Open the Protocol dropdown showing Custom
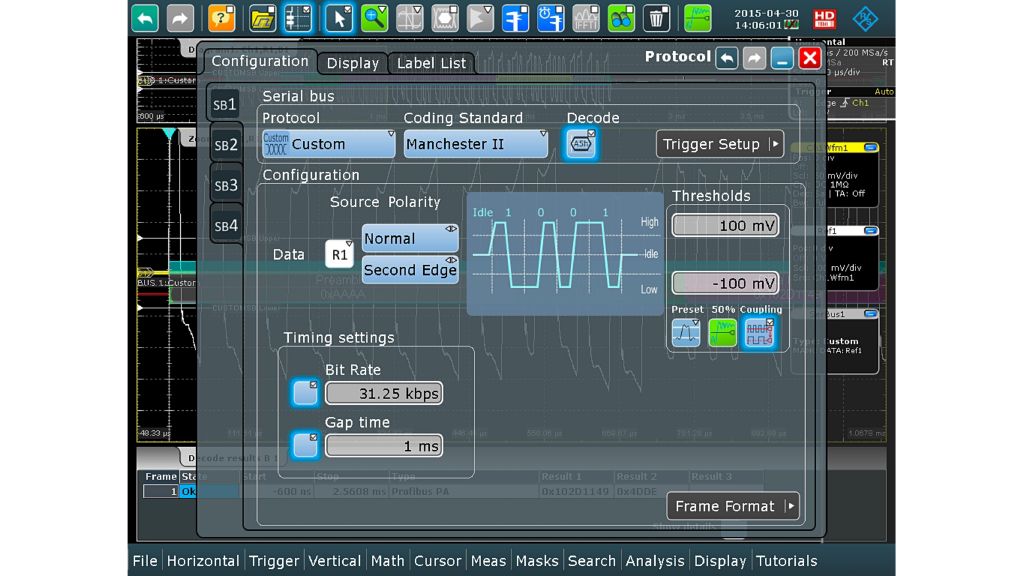Viewport: 1024px width, 576px height. [x=328, y=144]
